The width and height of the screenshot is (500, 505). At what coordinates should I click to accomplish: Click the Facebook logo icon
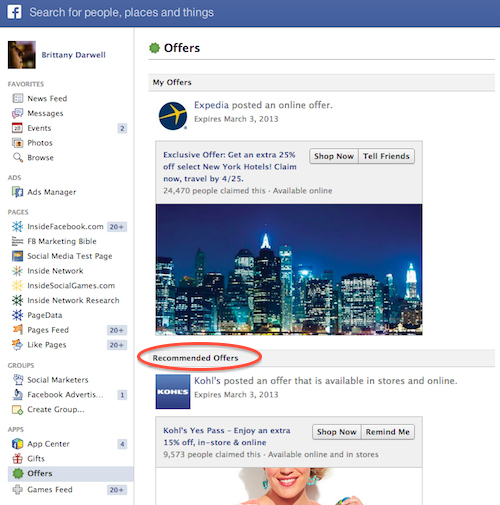click(14, 12)
